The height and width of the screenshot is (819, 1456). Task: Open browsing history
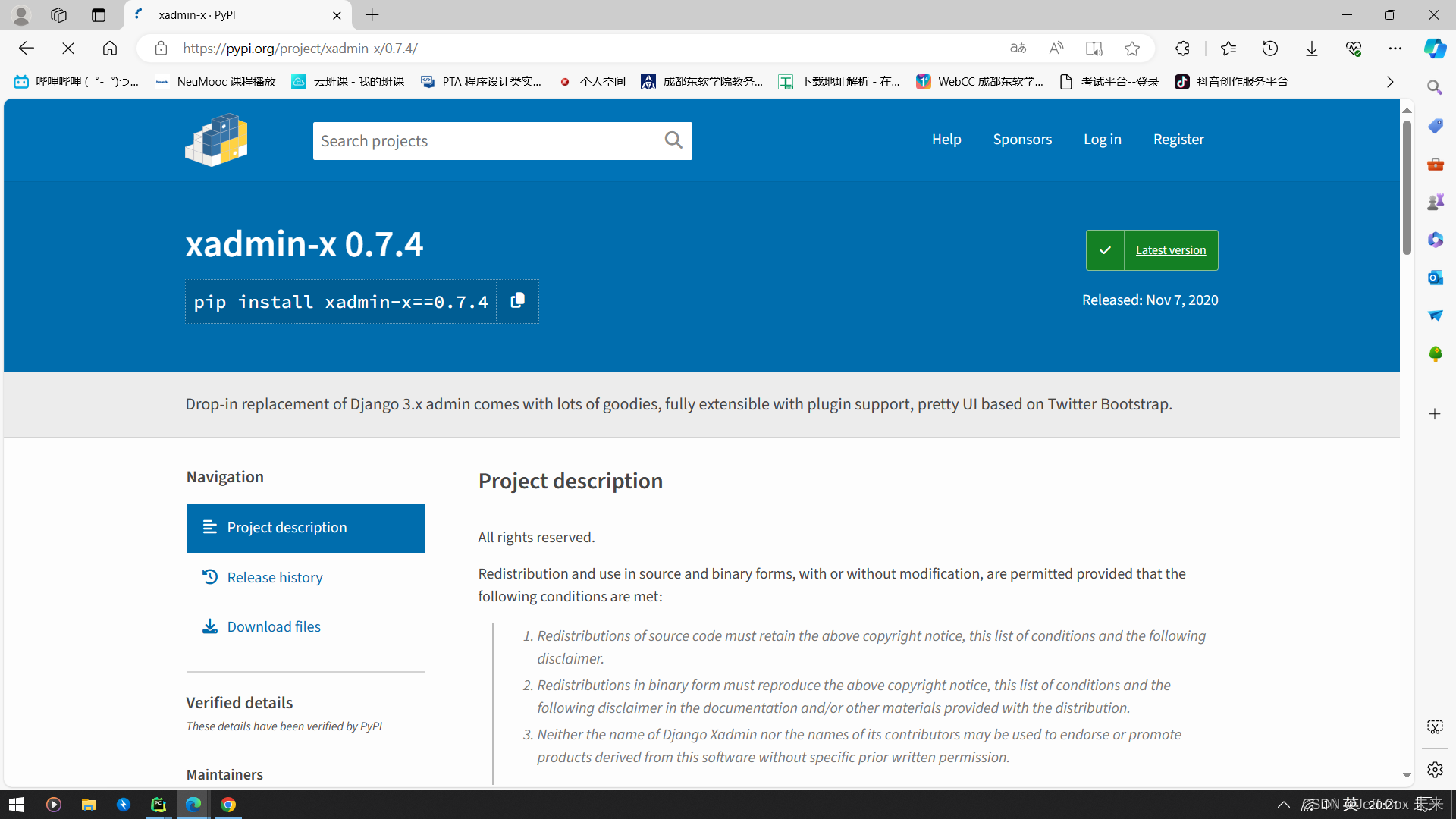1270,48
